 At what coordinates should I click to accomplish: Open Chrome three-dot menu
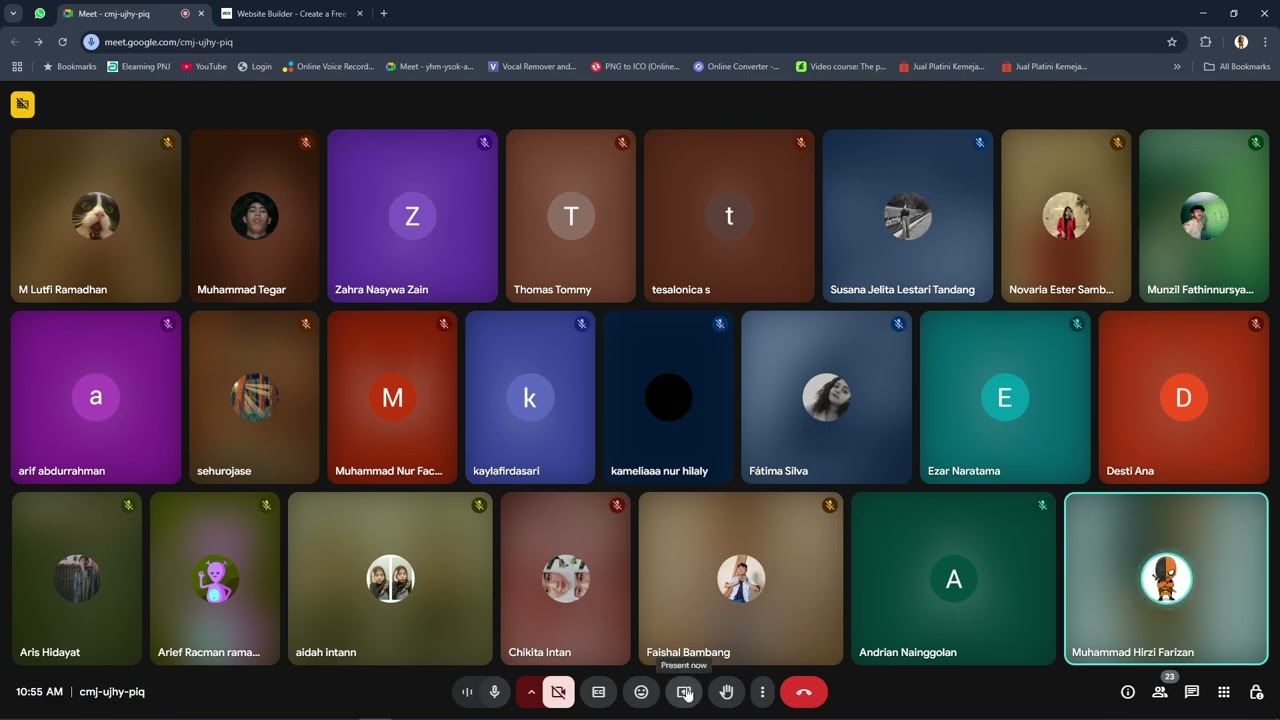tap(1266, 42)
